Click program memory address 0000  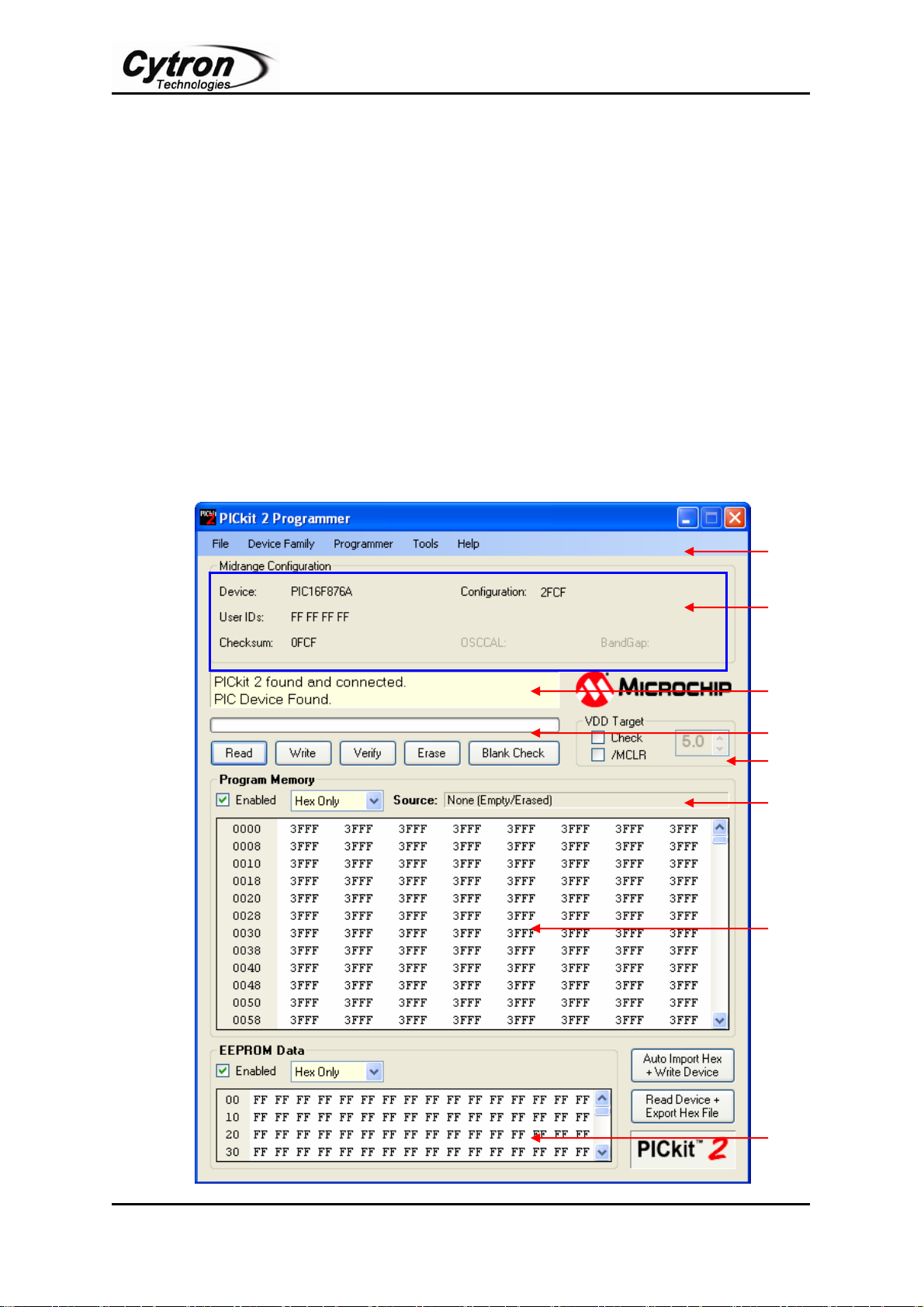(247, 829)
